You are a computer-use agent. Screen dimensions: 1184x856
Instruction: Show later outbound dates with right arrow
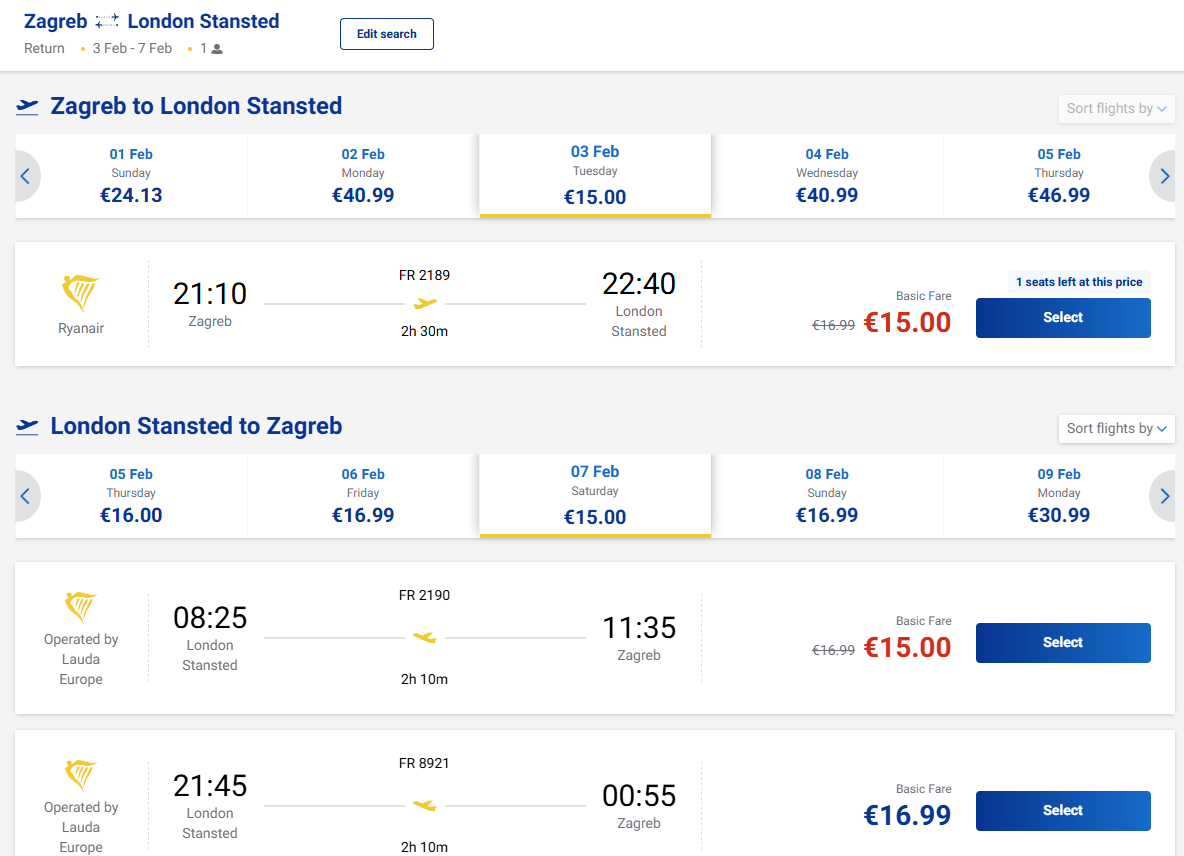pos(1163,176)
